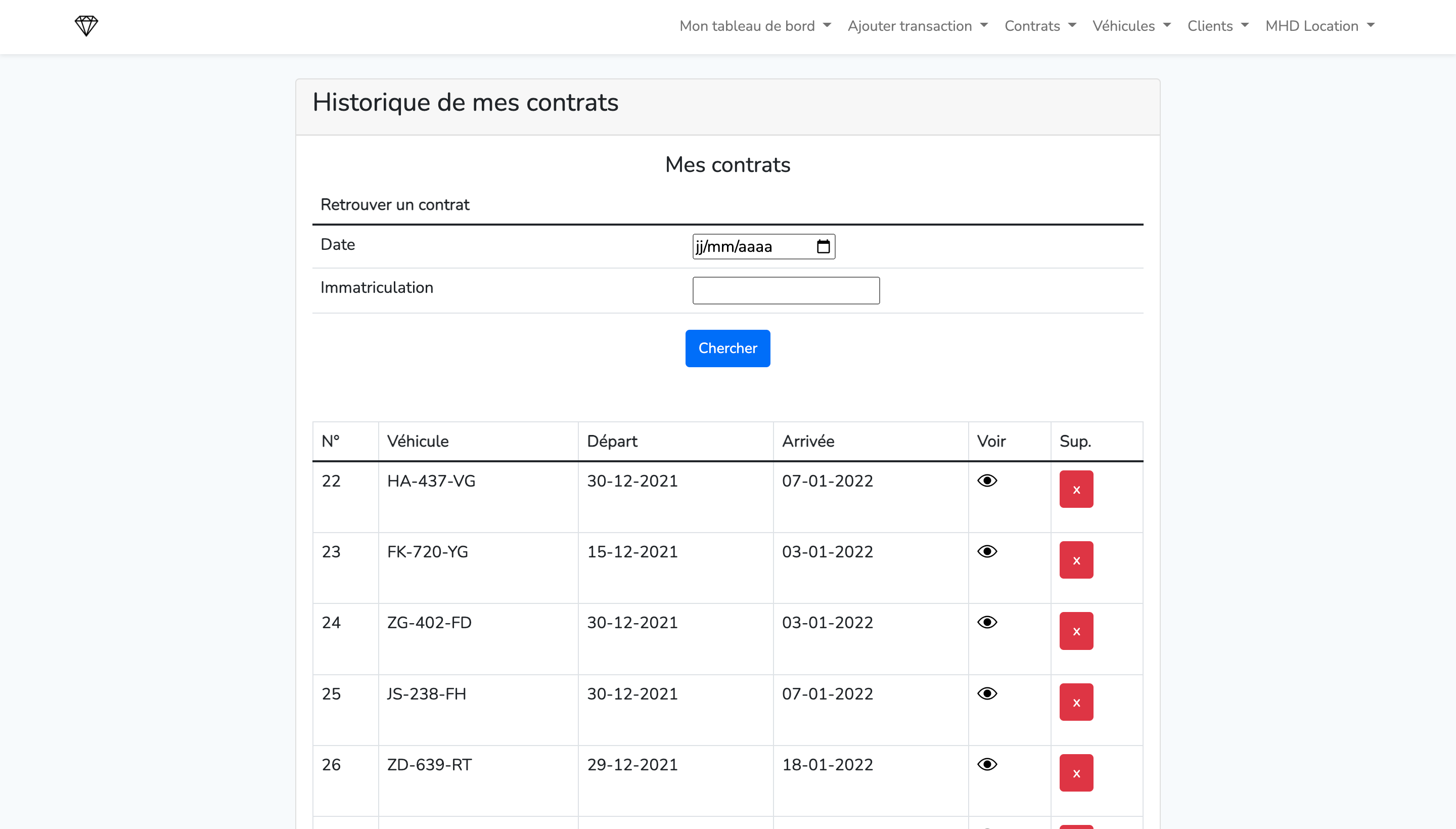Select vehicle ZD-639-RT cell
The image size is (1456, 829).
478,781
